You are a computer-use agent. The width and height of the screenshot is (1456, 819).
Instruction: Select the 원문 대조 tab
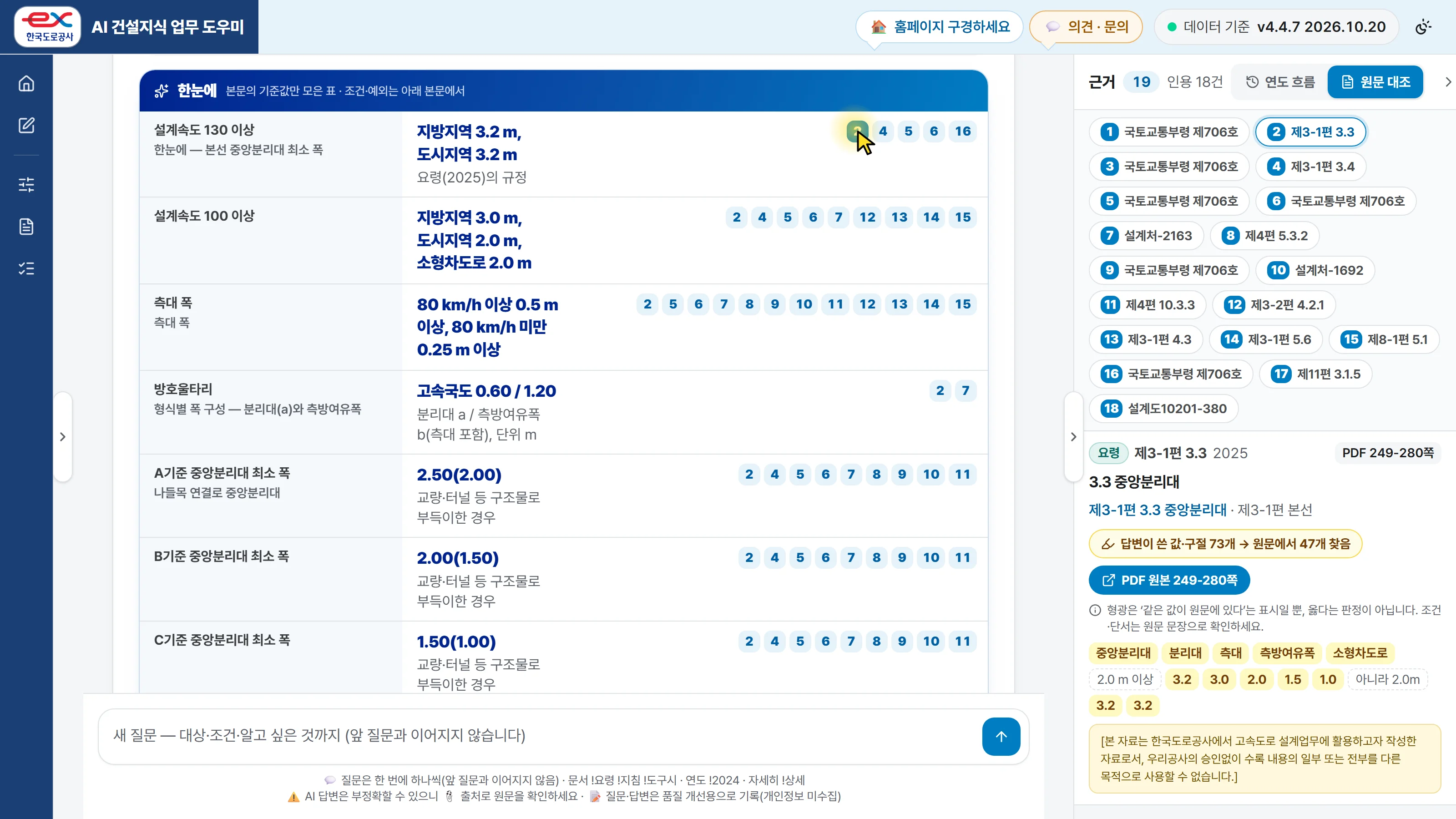point(1375,82)
